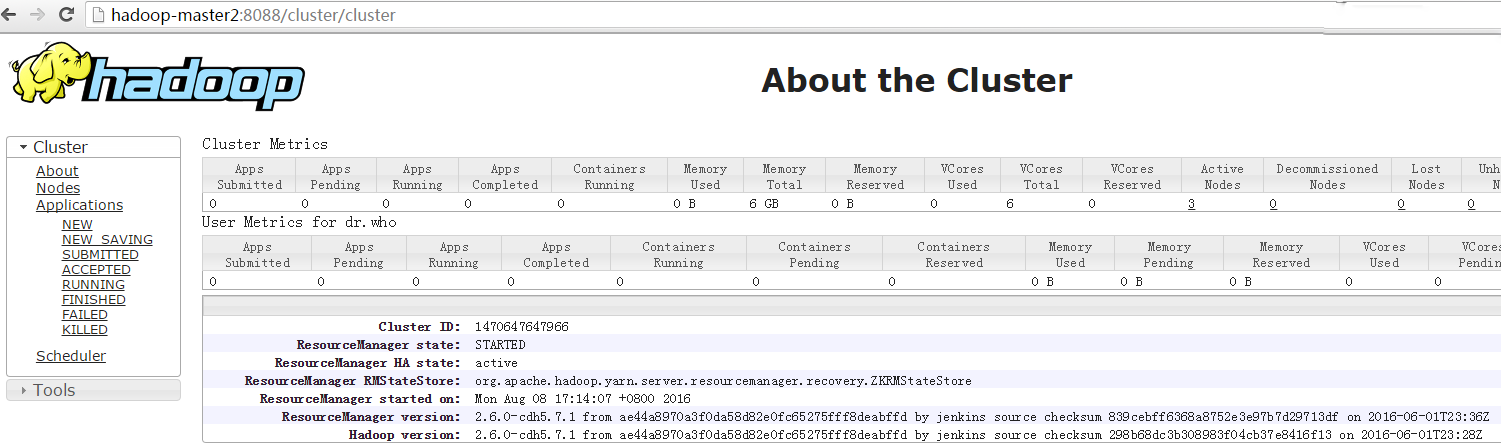Open the Nodes link

click(x=58, y=188)
